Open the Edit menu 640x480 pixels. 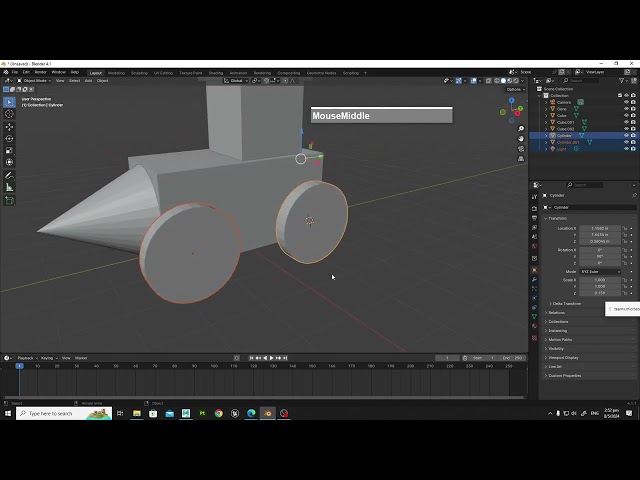point(26,72)
